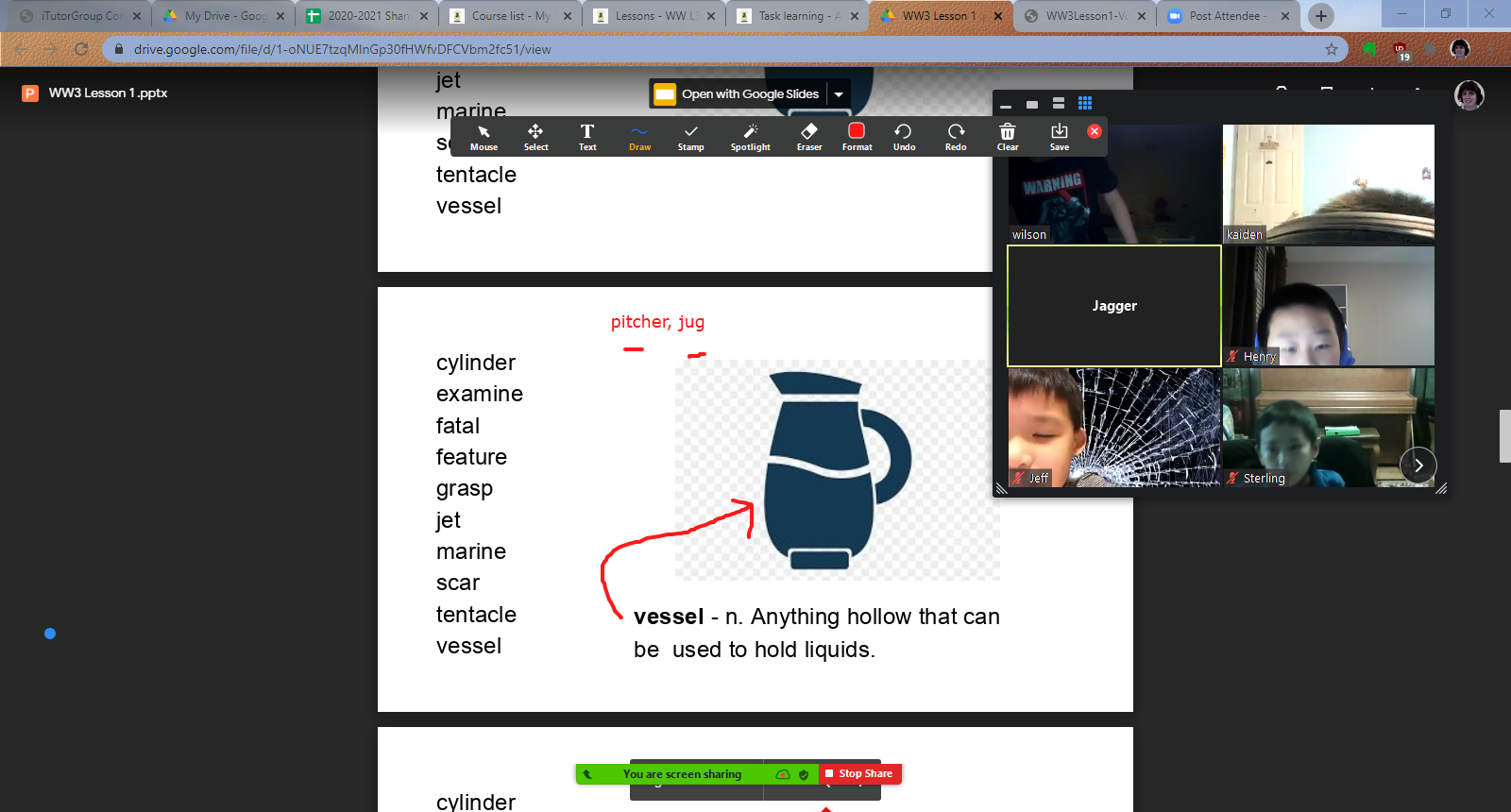Switch to the 2020-2021 spreadsheet tab
Viewport: 1511px width, 812px height.
[x=368, y=16]
